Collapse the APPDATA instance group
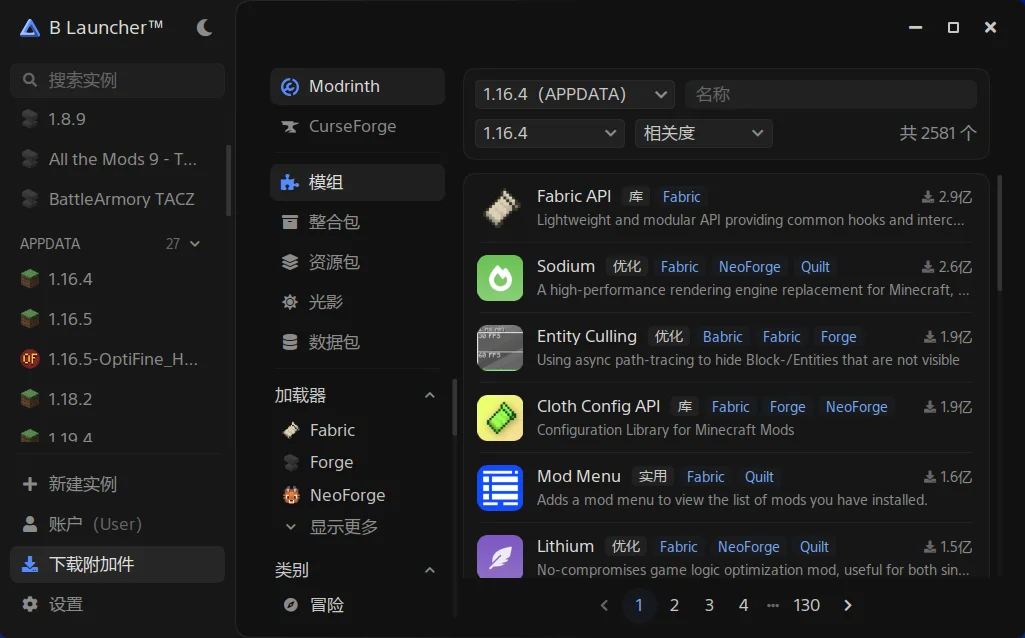Screen dimensions: 1025x638 click(195, 244)
